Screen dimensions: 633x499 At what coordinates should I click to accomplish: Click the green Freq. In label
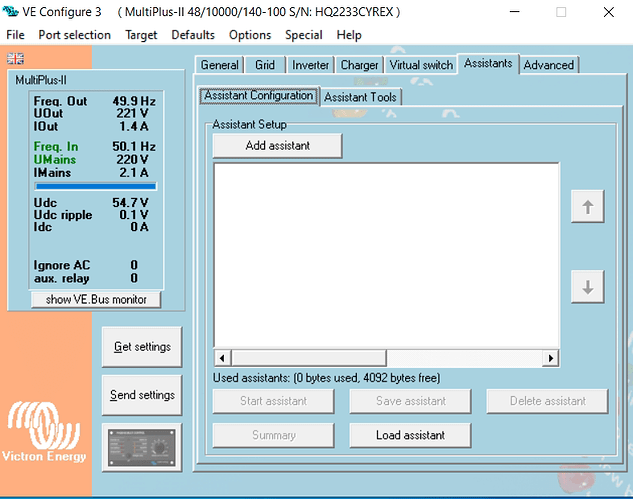click(x=56, y=146)
